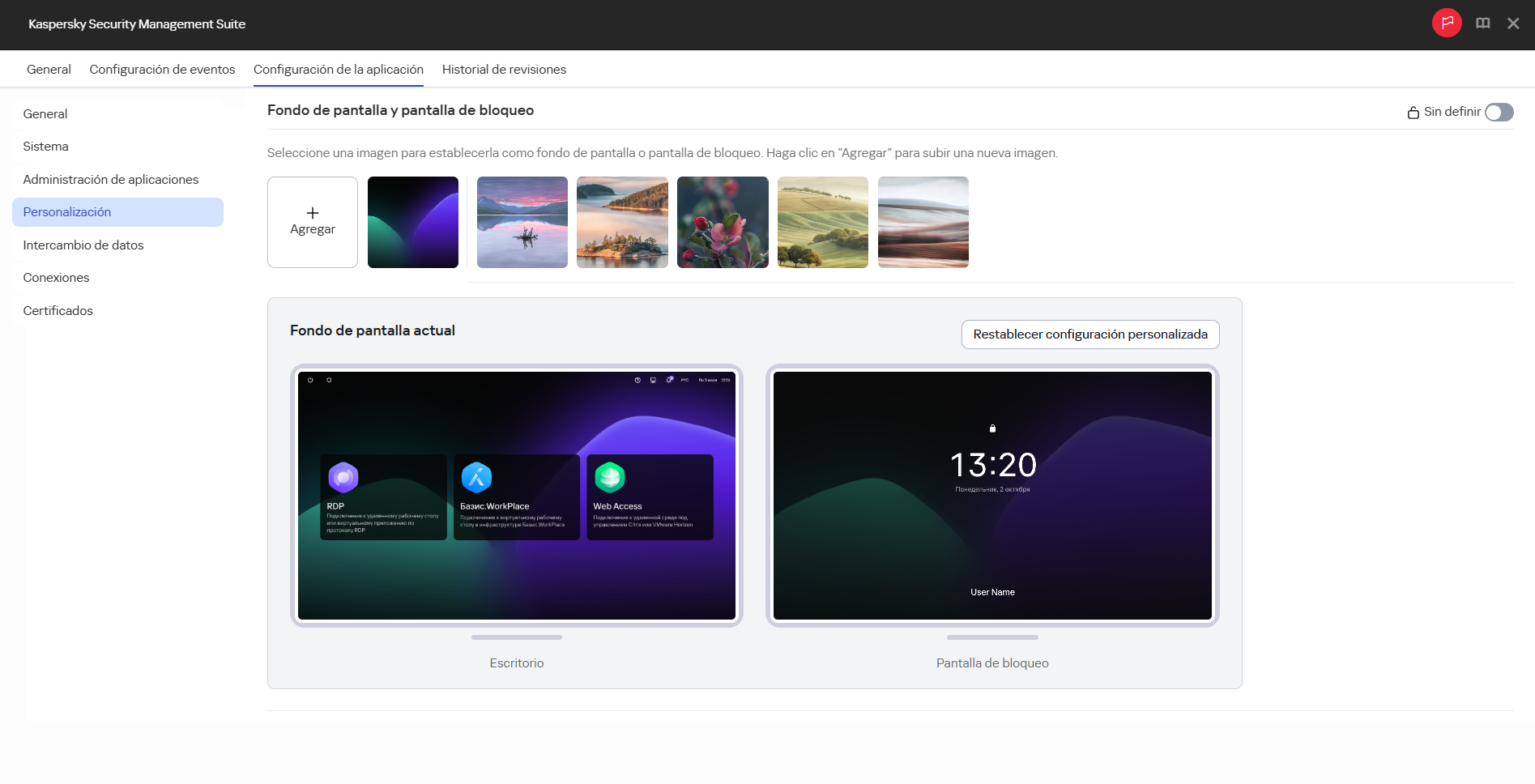Click the lock icon beside Sin definir
Image resolution: width=1535 pixels, height=784 pixels.
click(x=1412, y=112)
